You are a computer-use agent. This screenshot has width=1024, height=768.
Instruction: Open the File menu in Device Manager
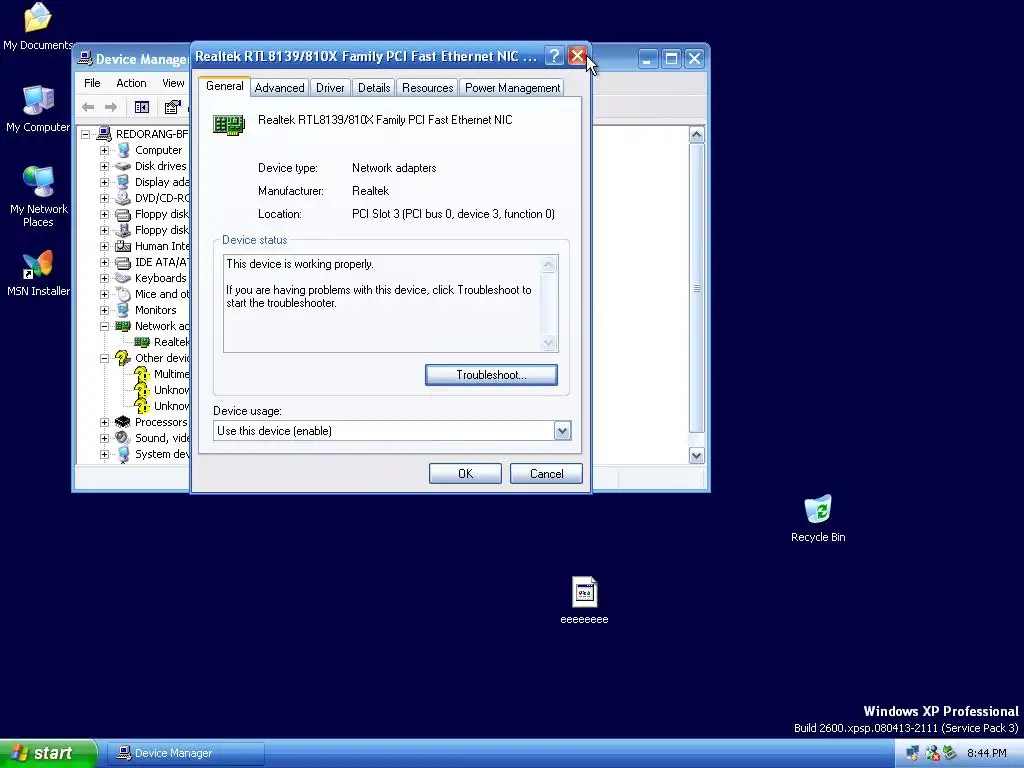pos(92,83)
